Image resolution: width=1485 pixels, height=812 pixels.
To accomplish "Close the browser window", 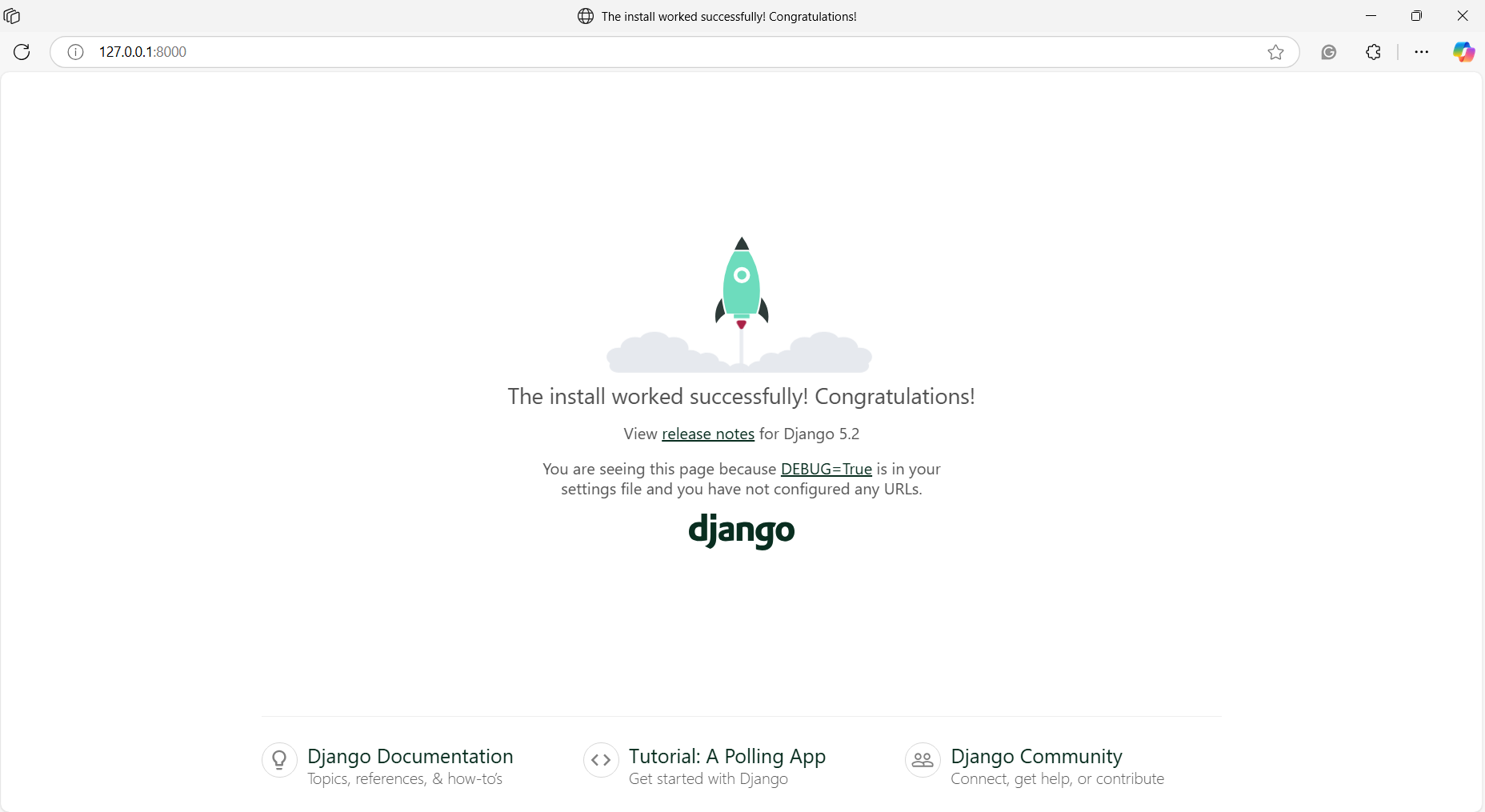I will point(1463,16).
